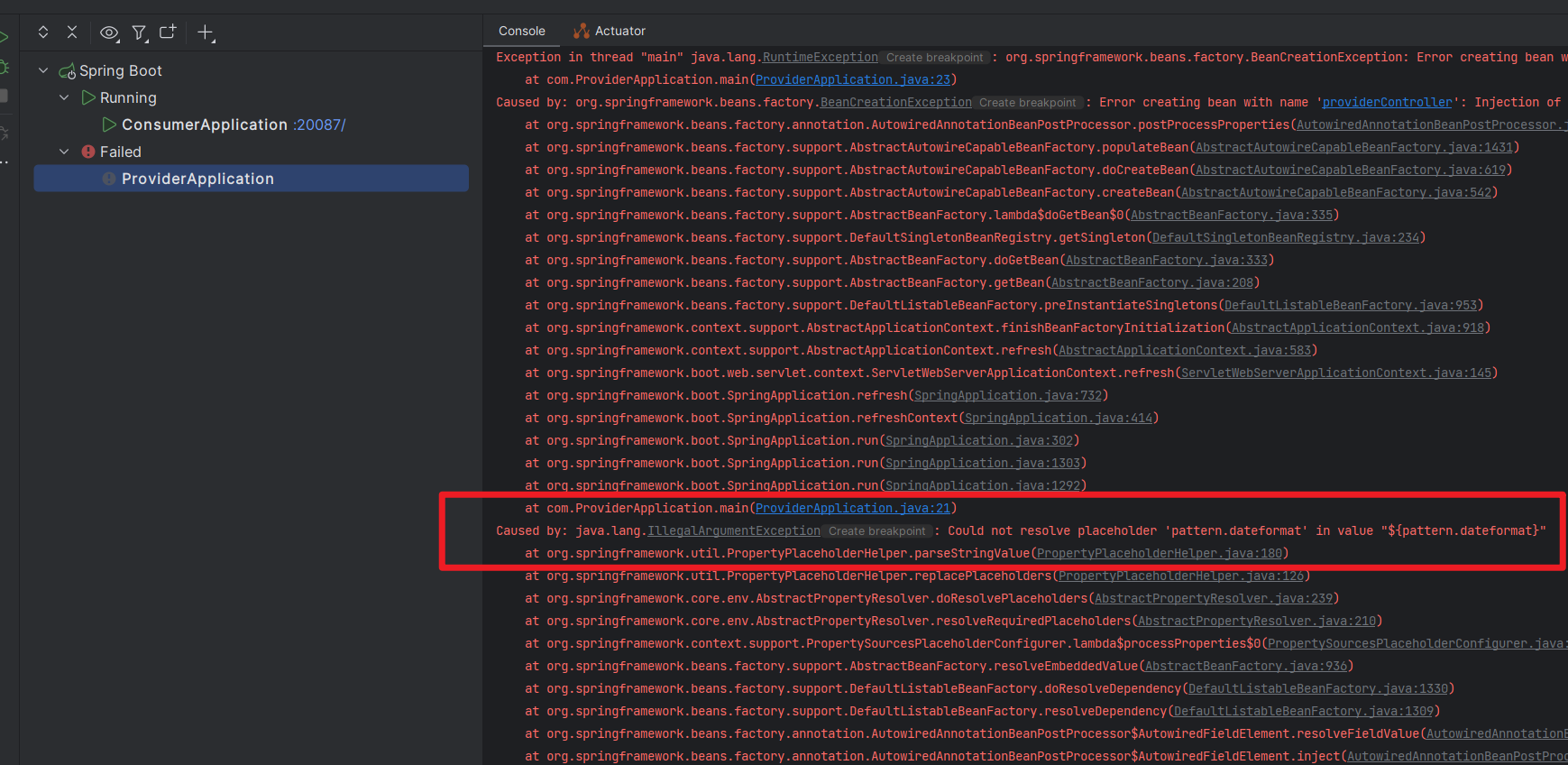Image resolution: width=1568 pixels, height=765 pixels.
Task: Click Create breakpoint after RuntimeException
Action: (x=934, y=57)
